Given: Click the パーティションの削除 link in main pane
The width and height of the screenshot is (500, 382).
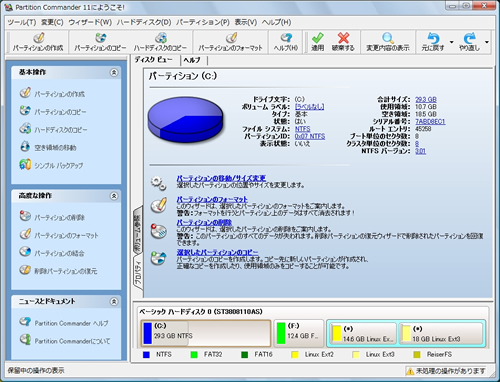Looking at the screenshot, I should pos(204,223).
